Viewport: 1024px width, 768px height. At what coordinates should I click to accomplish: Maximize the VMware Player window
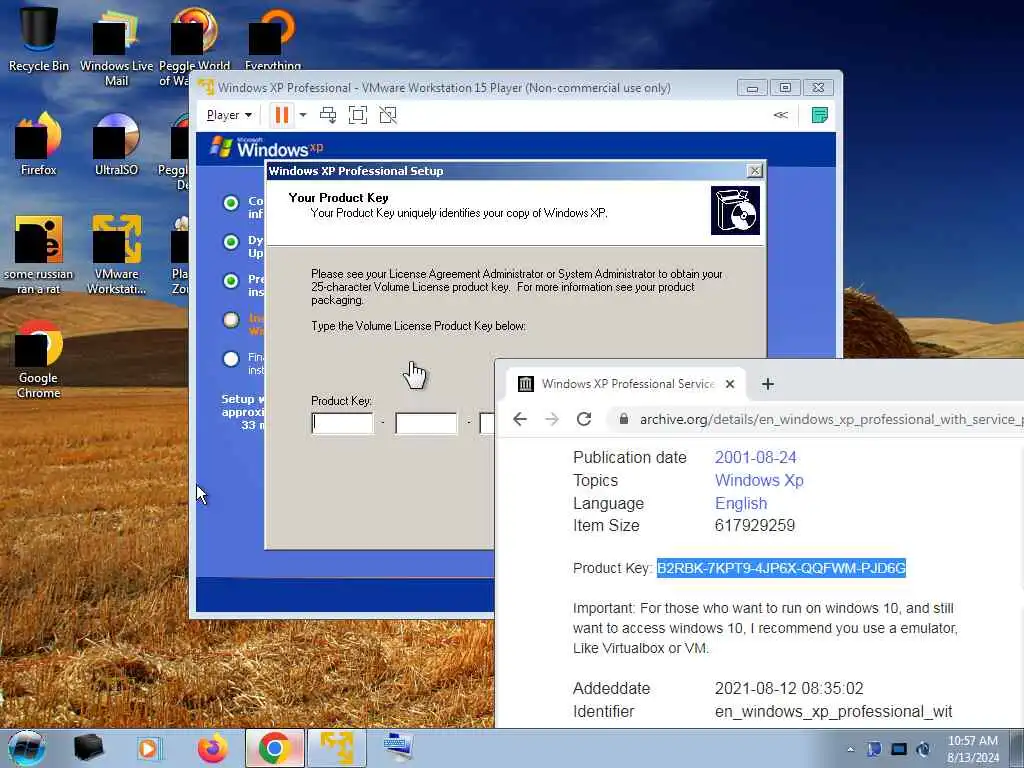(x=785, y=88)
